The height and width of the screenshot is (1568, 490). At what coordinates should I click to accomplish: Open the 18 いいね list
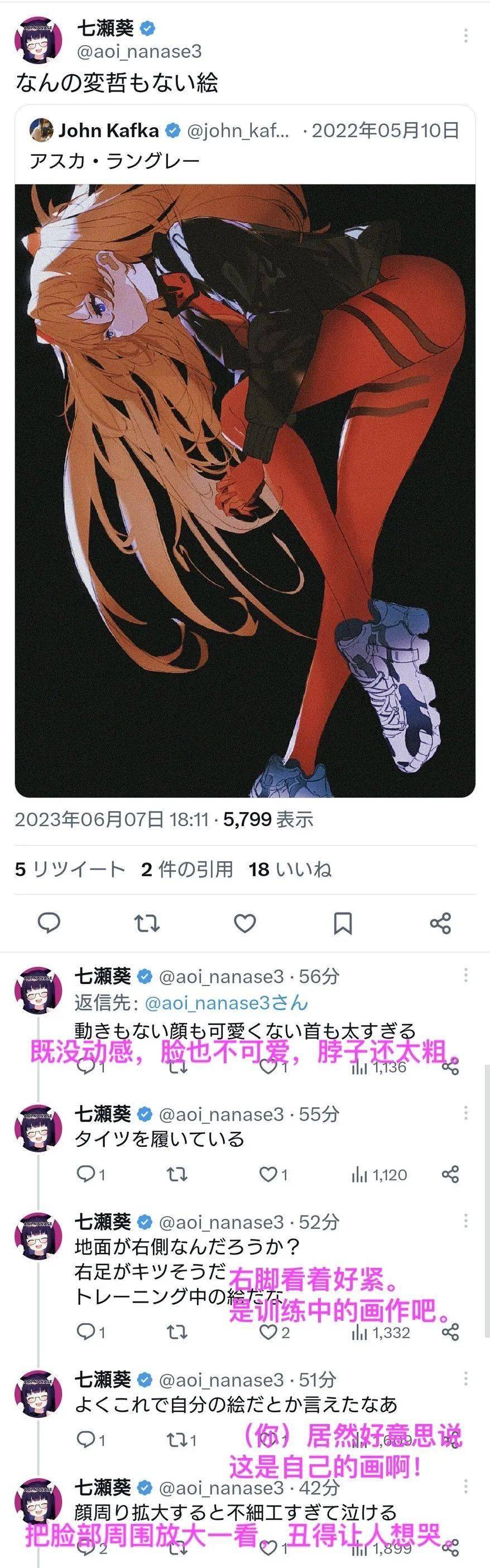[290, 869]
